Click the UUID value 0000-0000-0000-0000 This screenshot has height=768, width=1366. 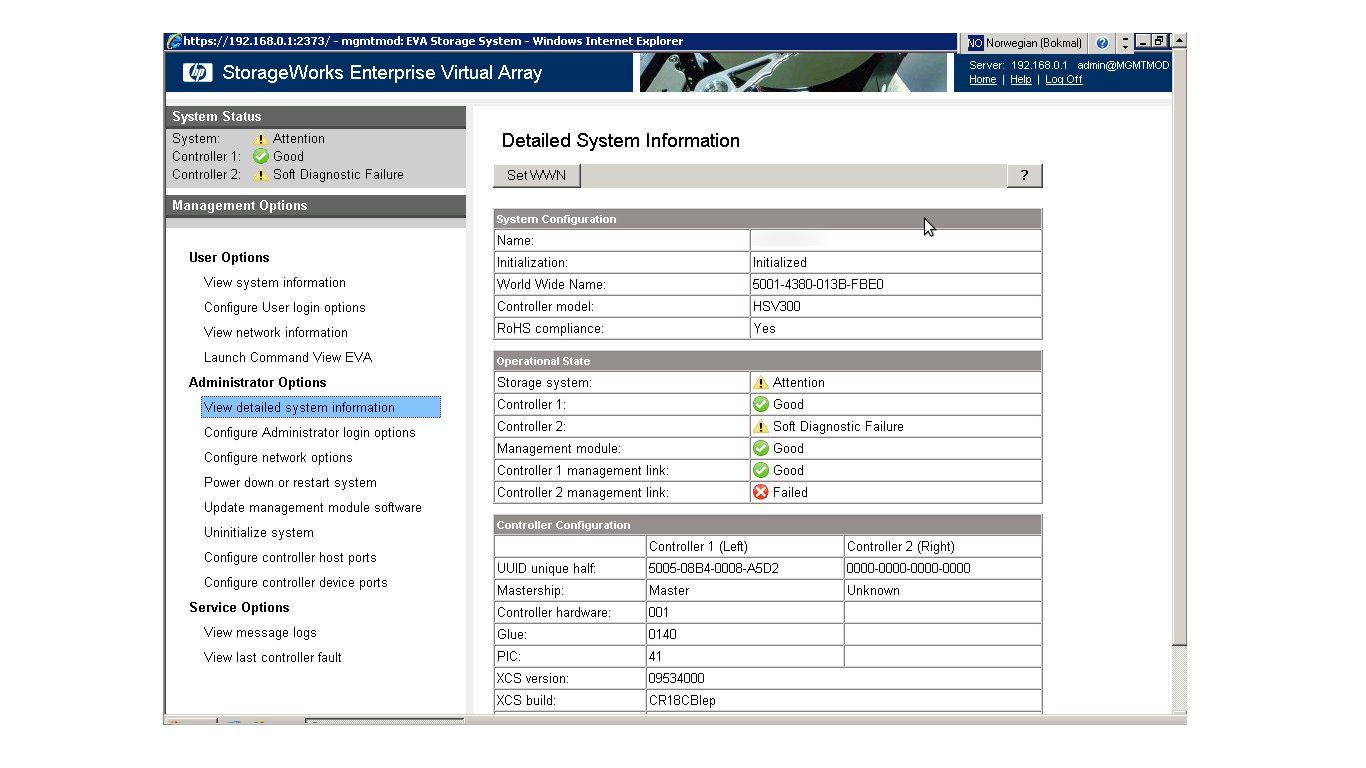click(x=909, y=568)
